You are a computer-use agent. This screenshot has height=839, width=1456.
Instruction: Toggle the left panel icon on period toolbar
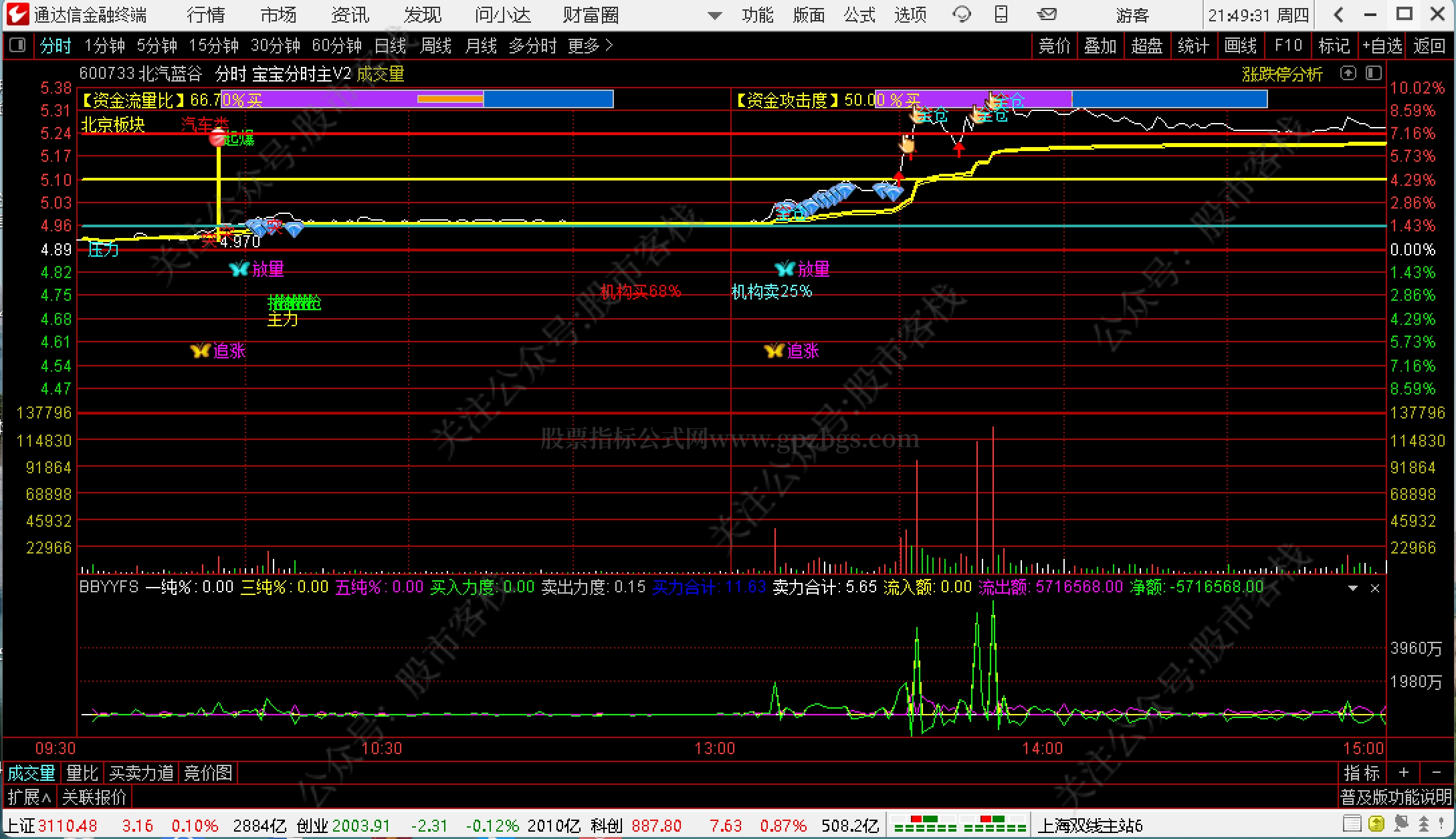[x=17, y=45]
